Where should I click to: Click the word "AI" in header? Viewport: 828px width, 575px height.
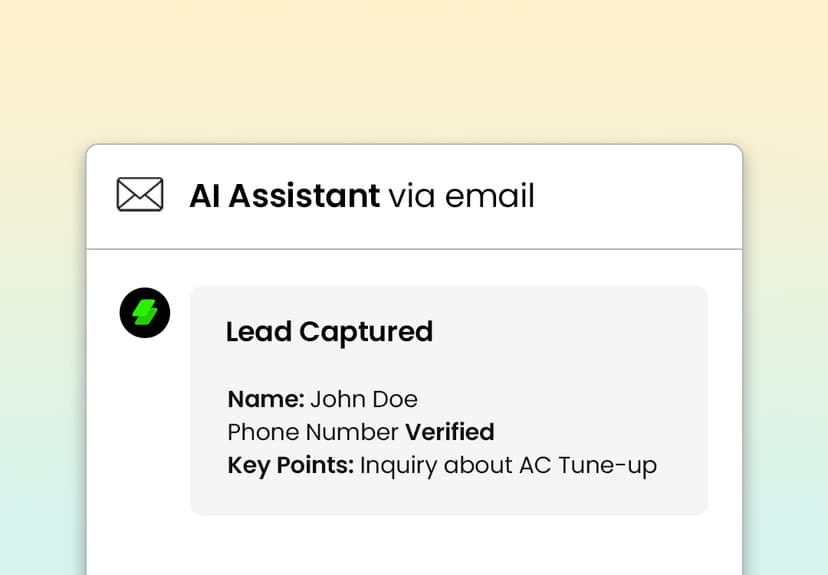tap(204, 196)
